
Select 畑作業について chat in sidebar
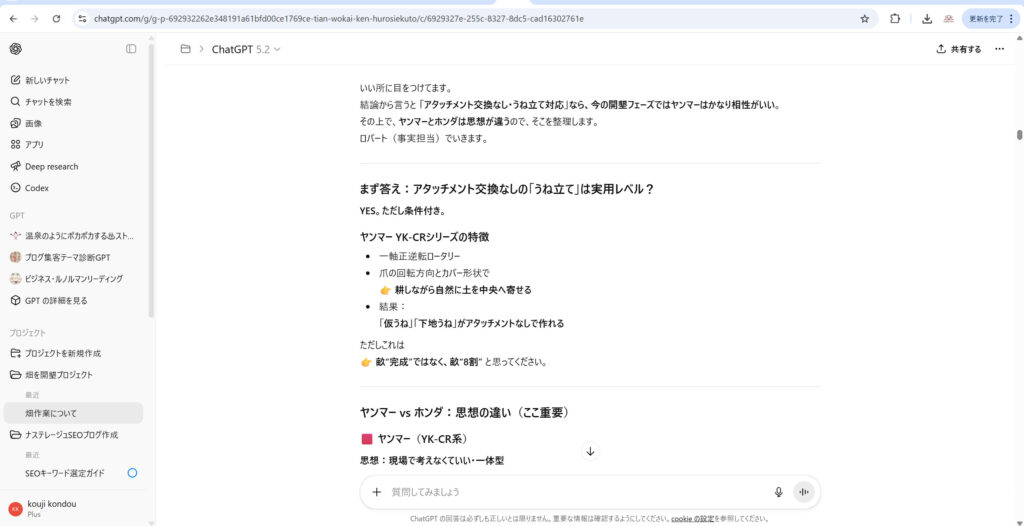pos(51,413)
